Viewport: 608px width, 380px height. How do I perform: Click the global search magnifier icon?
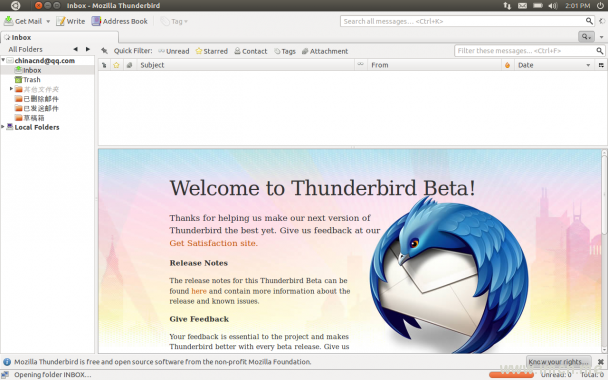click(x=589, y=21)
